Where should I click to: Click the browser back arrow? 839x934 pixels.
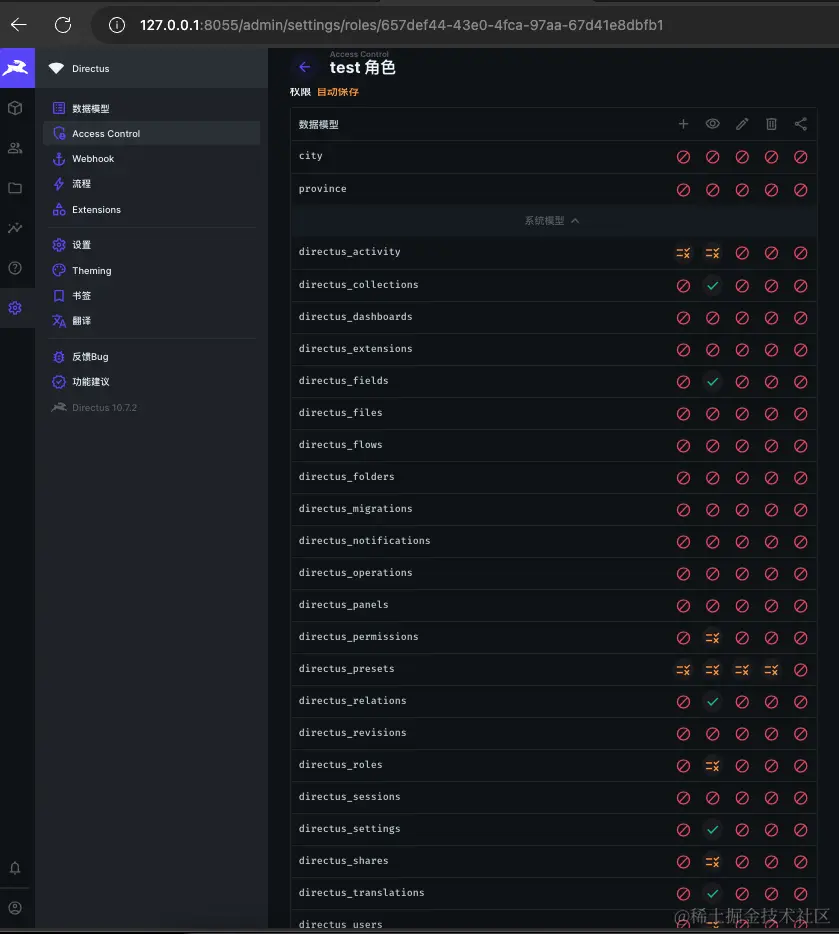19,24
